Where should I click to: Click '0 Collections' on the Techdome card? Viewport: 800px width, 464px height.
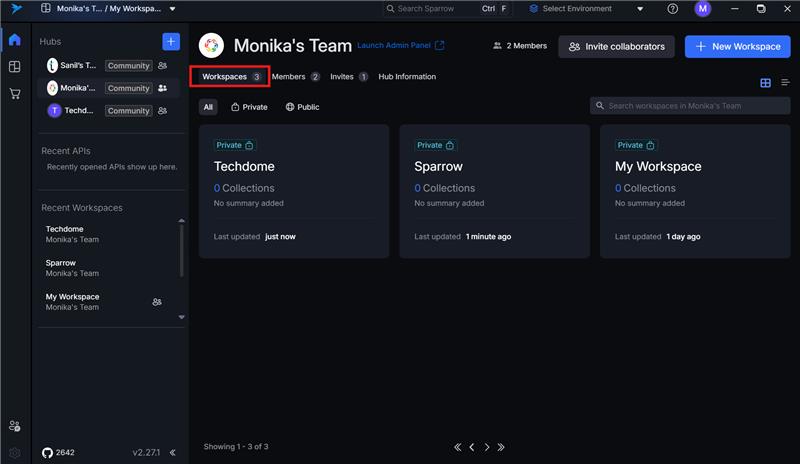tap(244, 188)
